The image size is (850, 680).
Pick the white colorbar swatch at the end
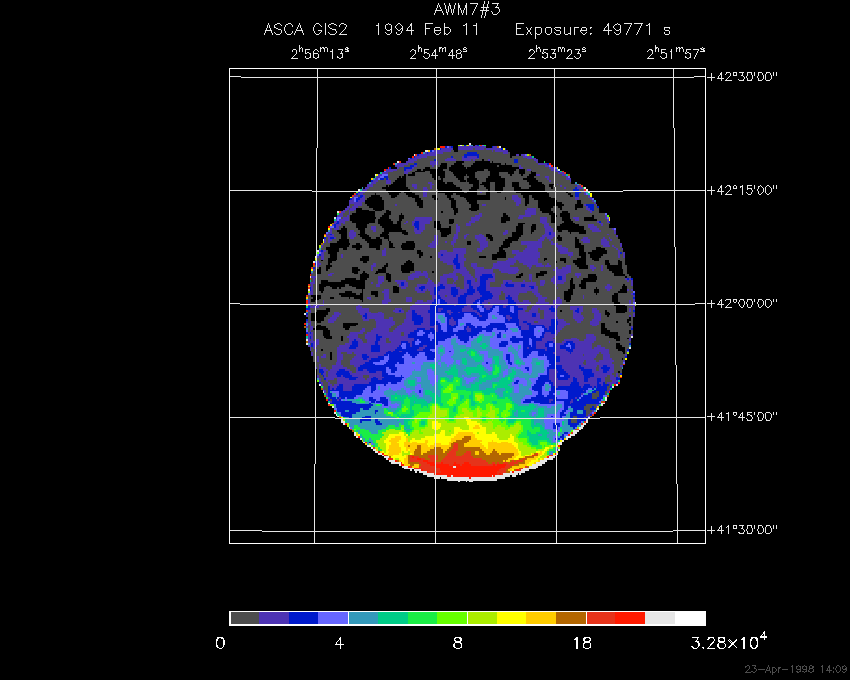(690, 618)
